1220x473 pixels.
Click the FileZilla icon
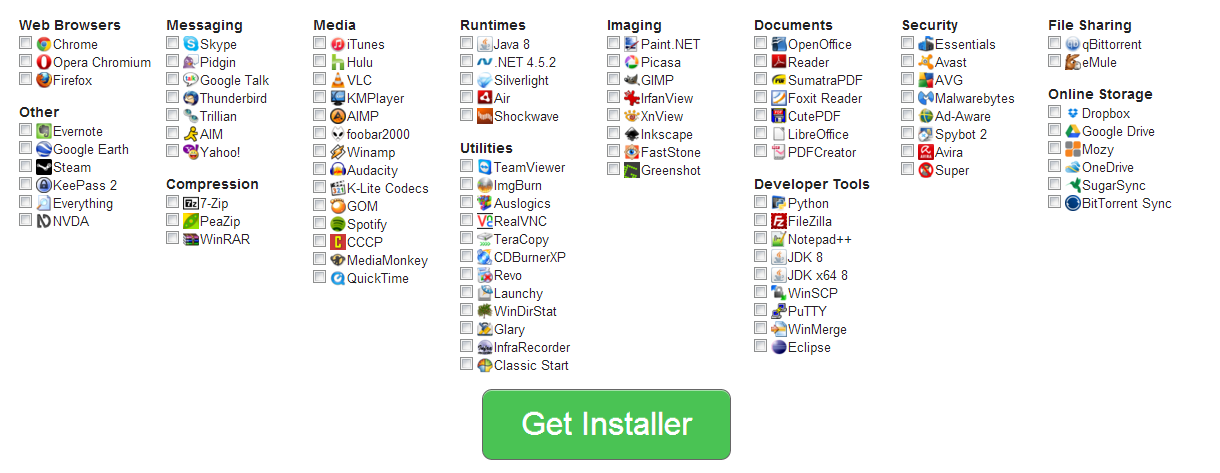point(779,221)
